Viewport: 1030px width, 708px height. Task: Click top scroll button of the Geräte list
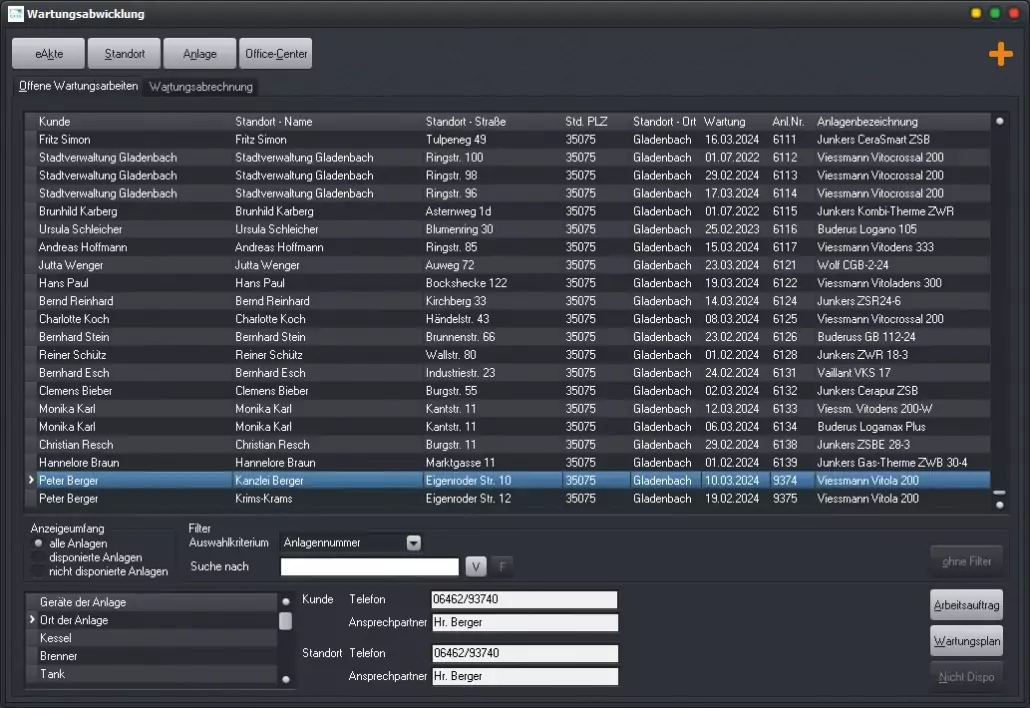tap(286, 601)
